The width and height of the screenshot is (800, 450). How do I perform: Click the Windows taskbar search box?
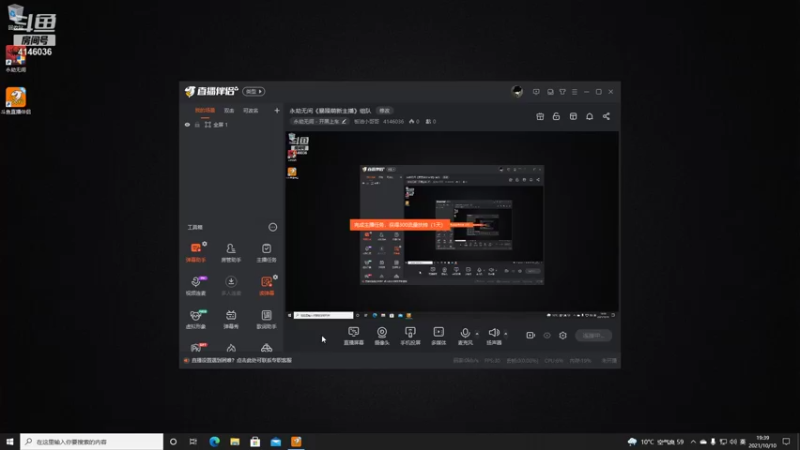coord(92,442)
